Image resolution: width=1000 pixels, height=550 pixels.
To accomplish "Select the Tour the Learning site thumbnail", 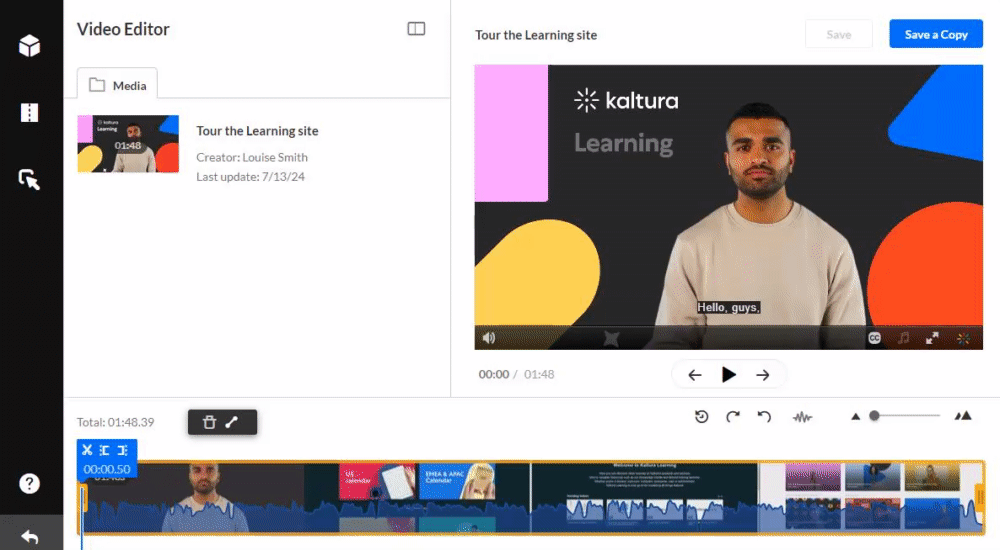I will pos(128,144).
